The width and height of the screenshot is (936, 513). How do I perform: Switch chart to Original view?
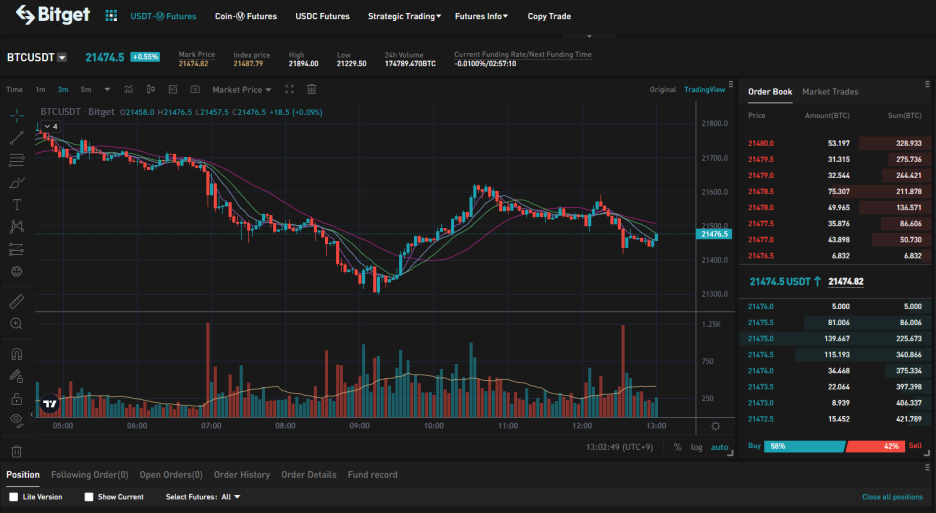pyautogui.click(x=663, y=90)
